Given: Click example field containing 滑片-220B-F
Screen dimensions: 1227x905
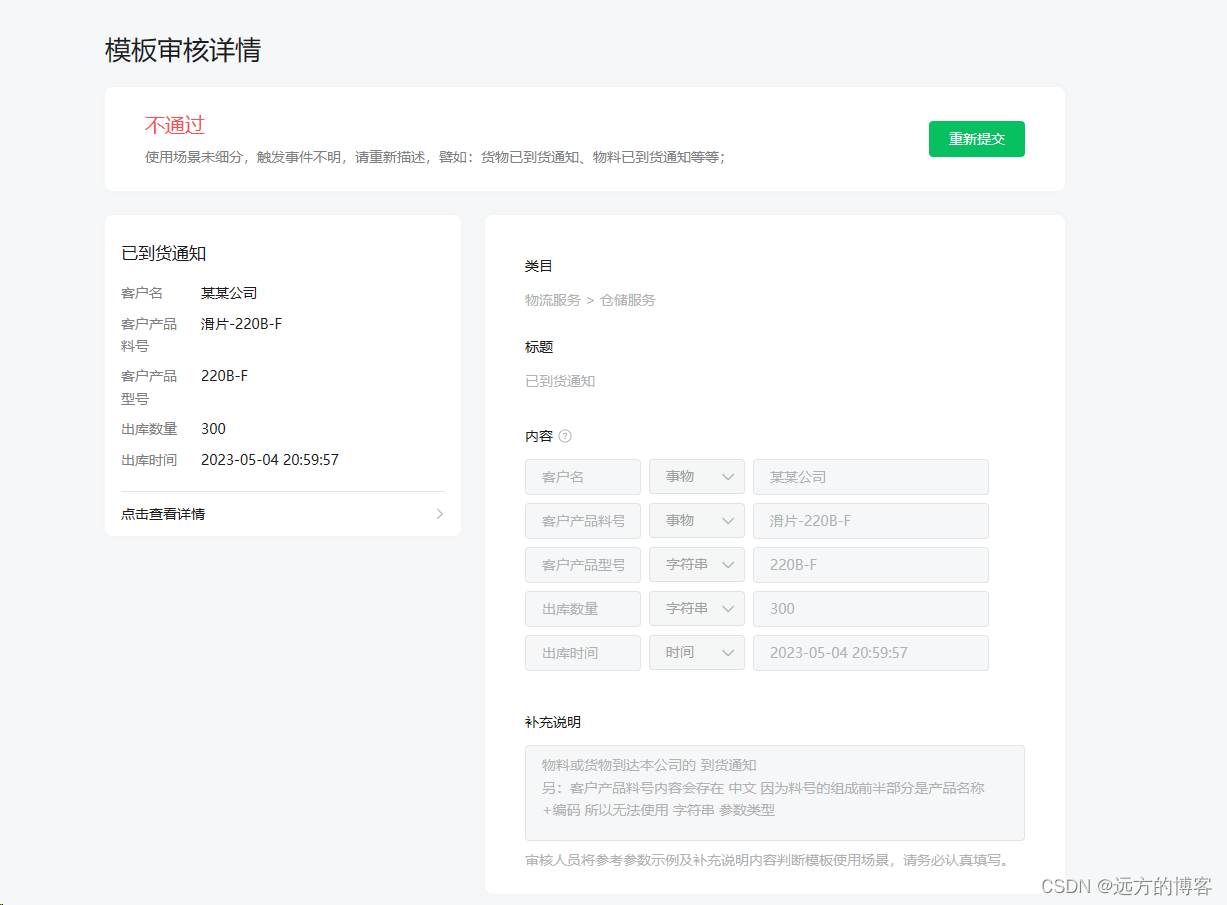Looking at the screenshot, I should 871,521.
